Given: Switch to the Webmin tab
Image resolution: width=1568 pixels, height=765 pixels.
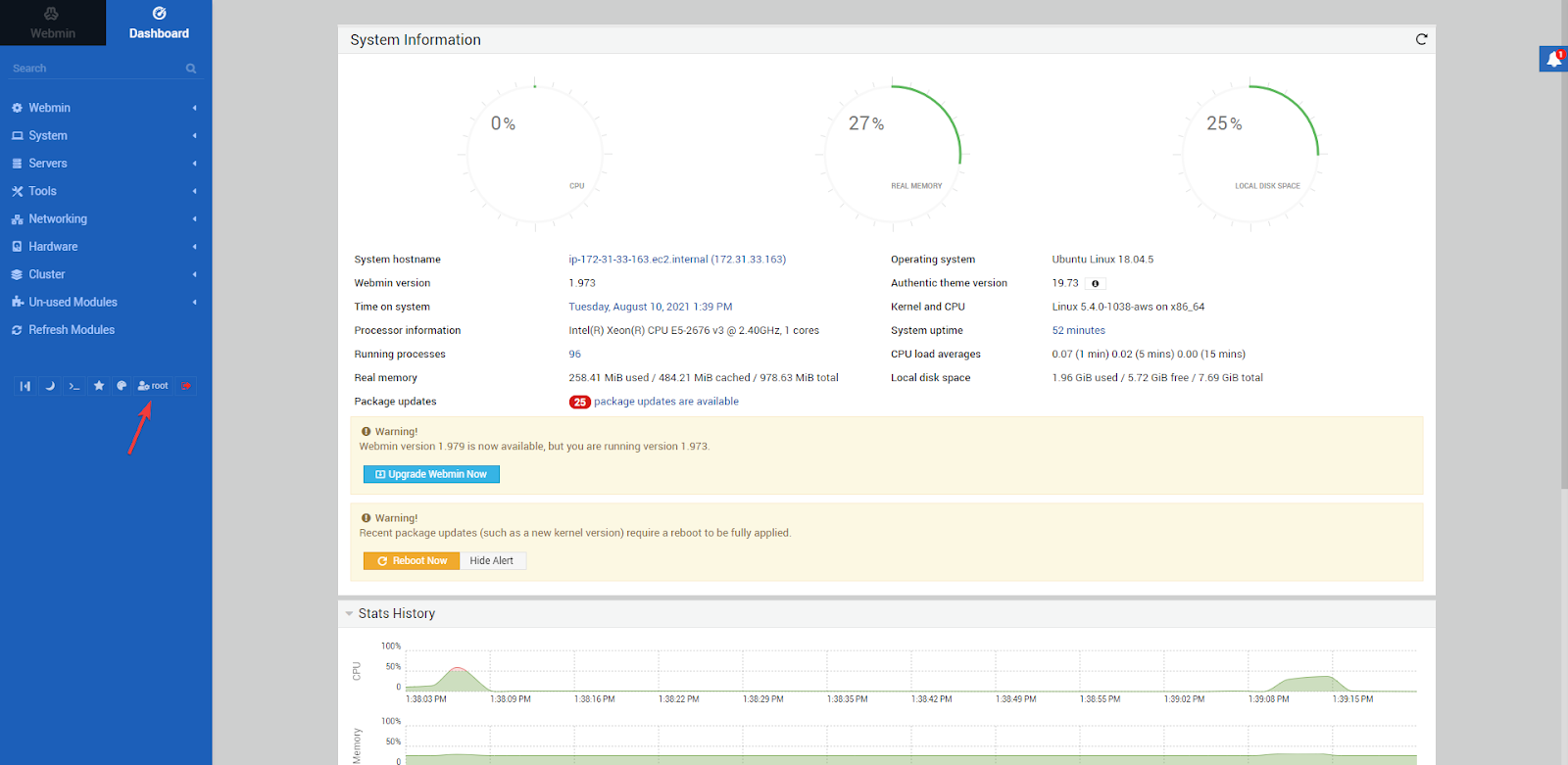Looking at the screenshot, I should pyautogui.click(x=53, y=23).
